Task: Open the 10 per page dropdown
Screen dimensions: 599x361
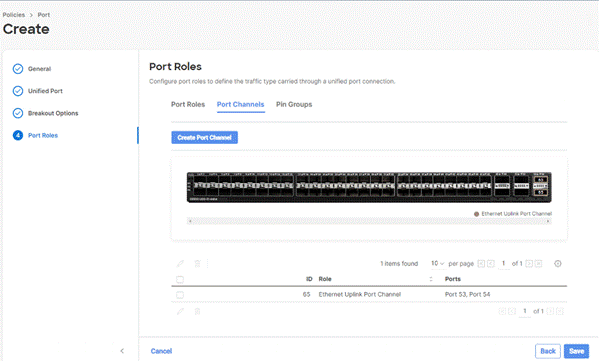Action: point(437,264)
